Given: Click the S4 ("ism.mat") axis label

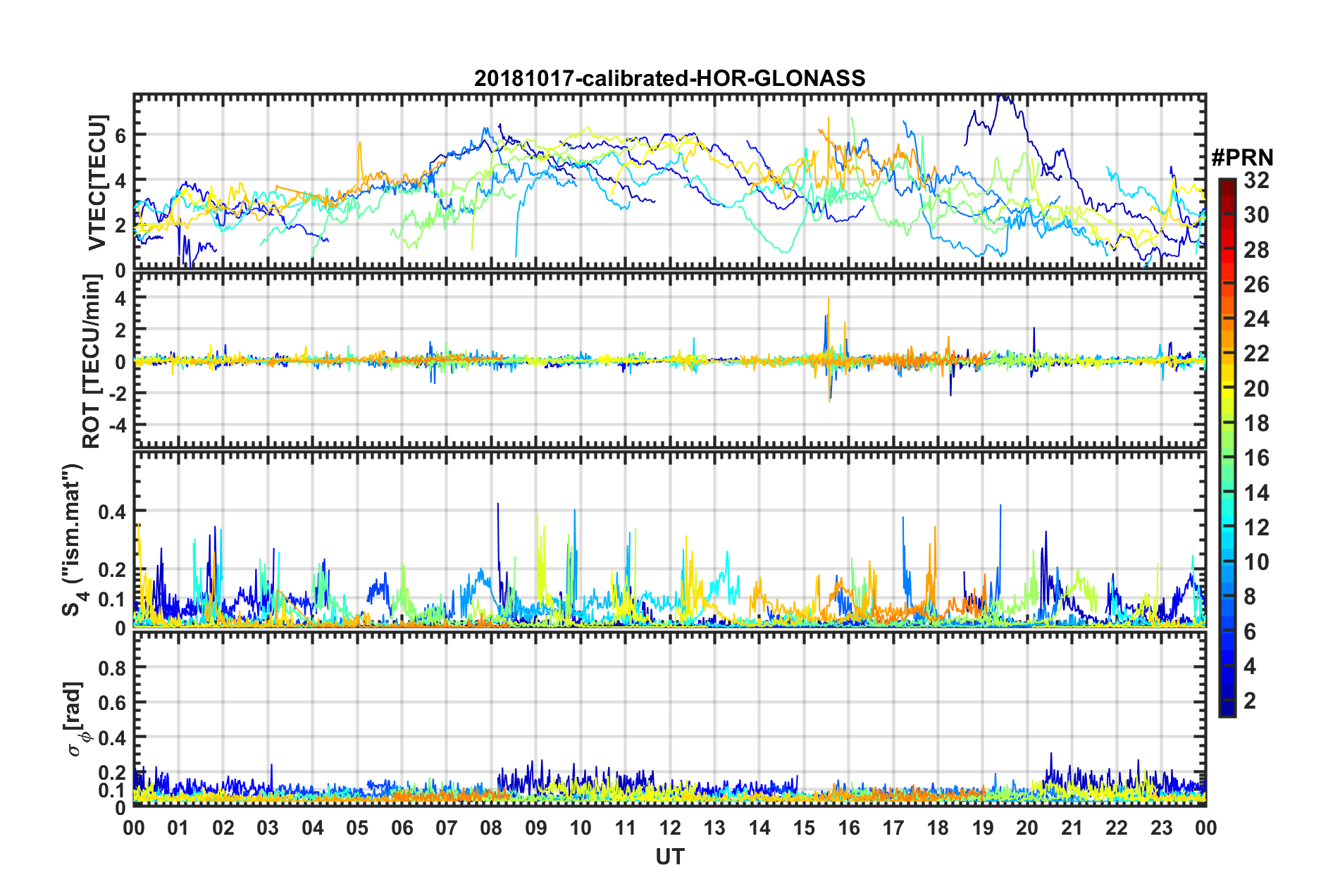Looking at the screenshot, I should pyautogui.click(x=75, y=540).
